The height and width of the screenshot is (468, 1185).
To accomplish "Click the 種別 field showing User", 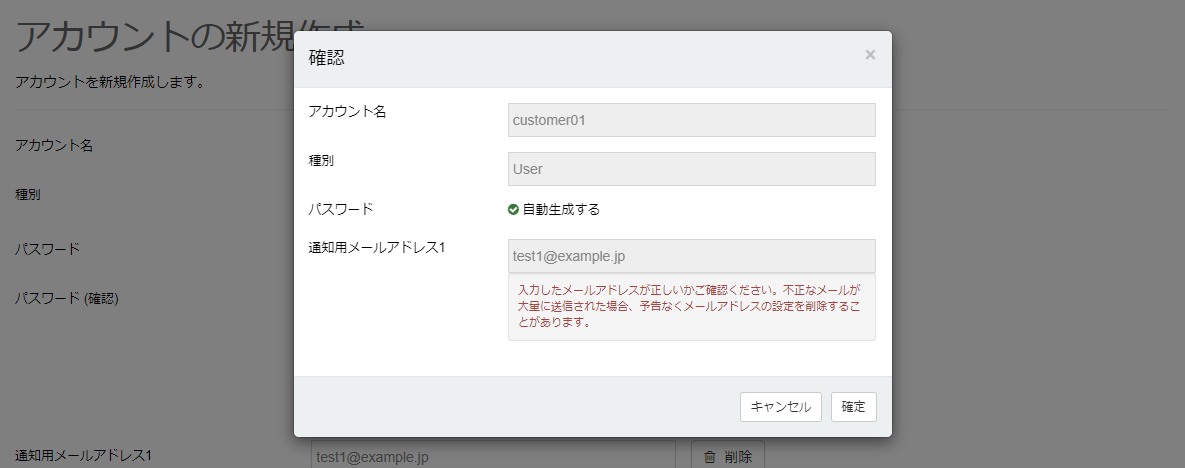I will click(x=691, y=169).
